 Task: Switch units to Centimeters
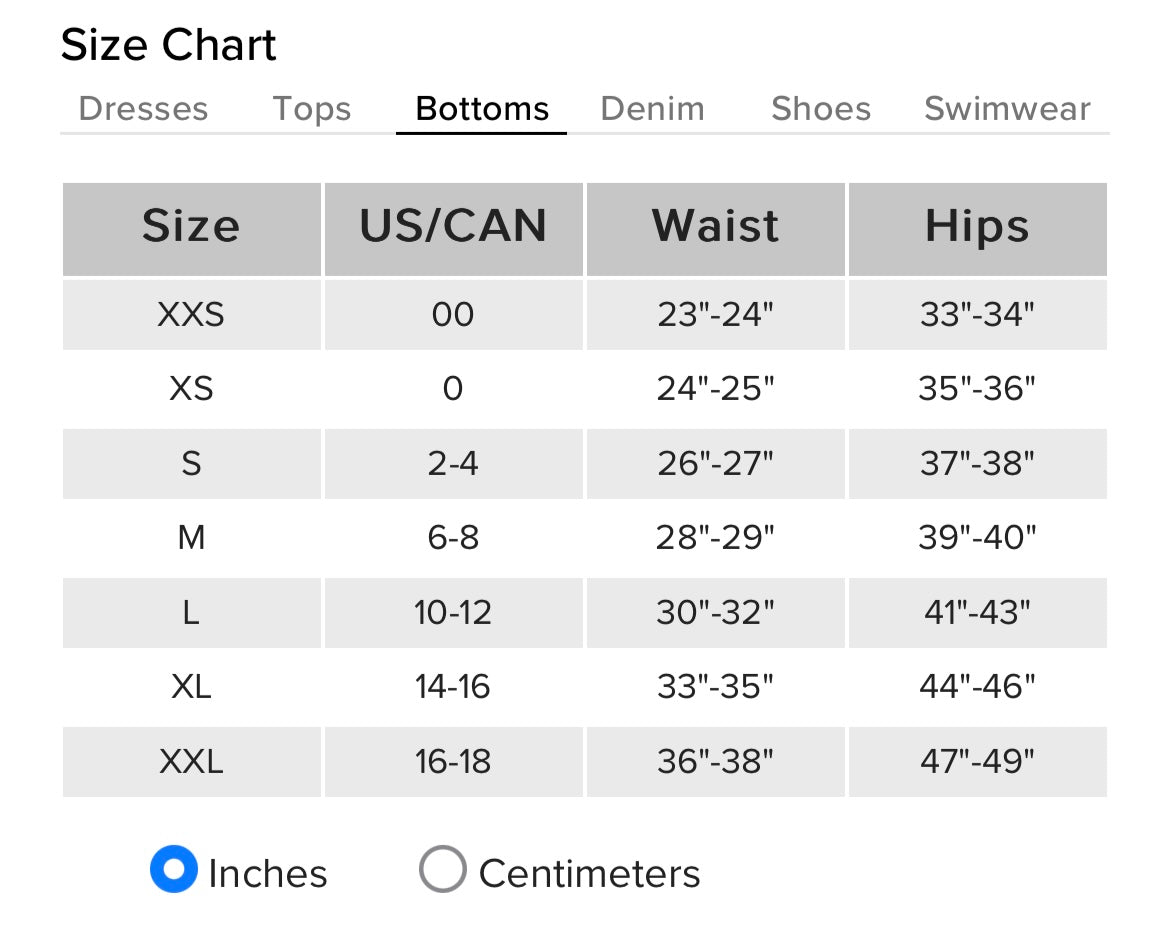[442, 870]
